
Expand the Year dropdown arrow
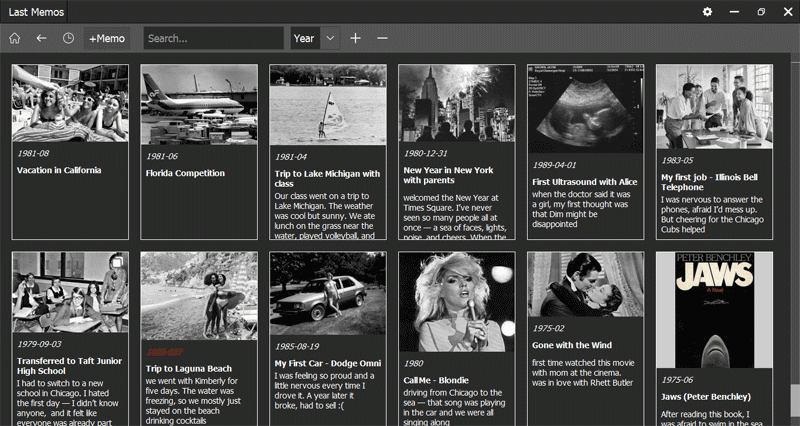click(330, 38)
